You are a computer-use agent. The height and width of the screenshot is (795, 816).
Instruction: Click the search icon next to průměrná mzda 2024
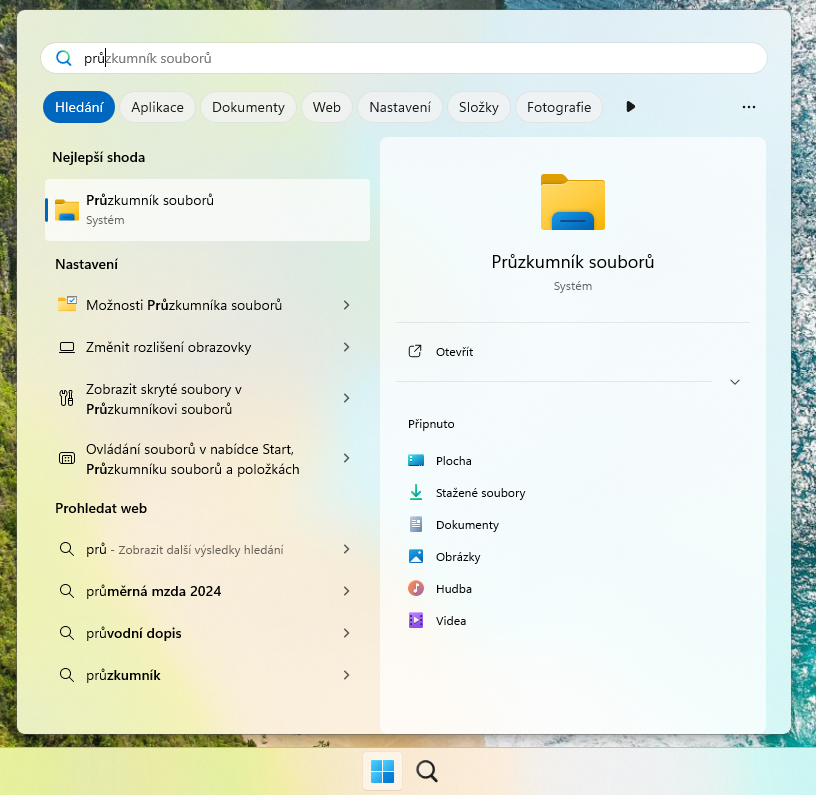coord(67,591)
